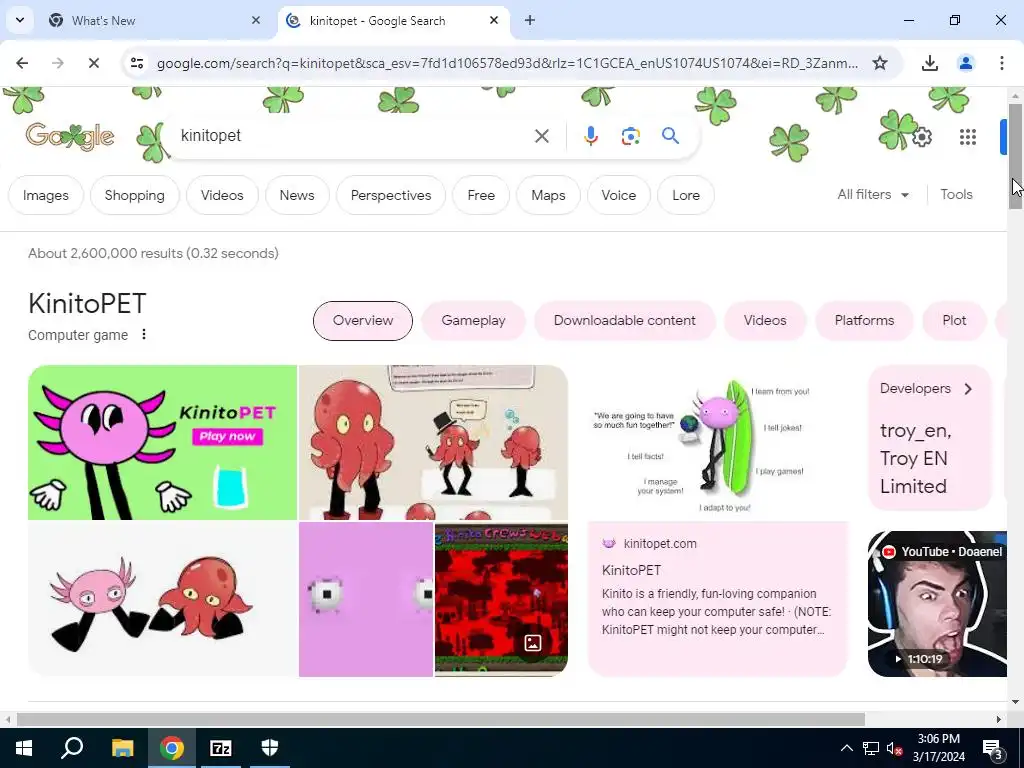1024x768 pixels.
Task: Click the address bar URL
Action: 507,63
